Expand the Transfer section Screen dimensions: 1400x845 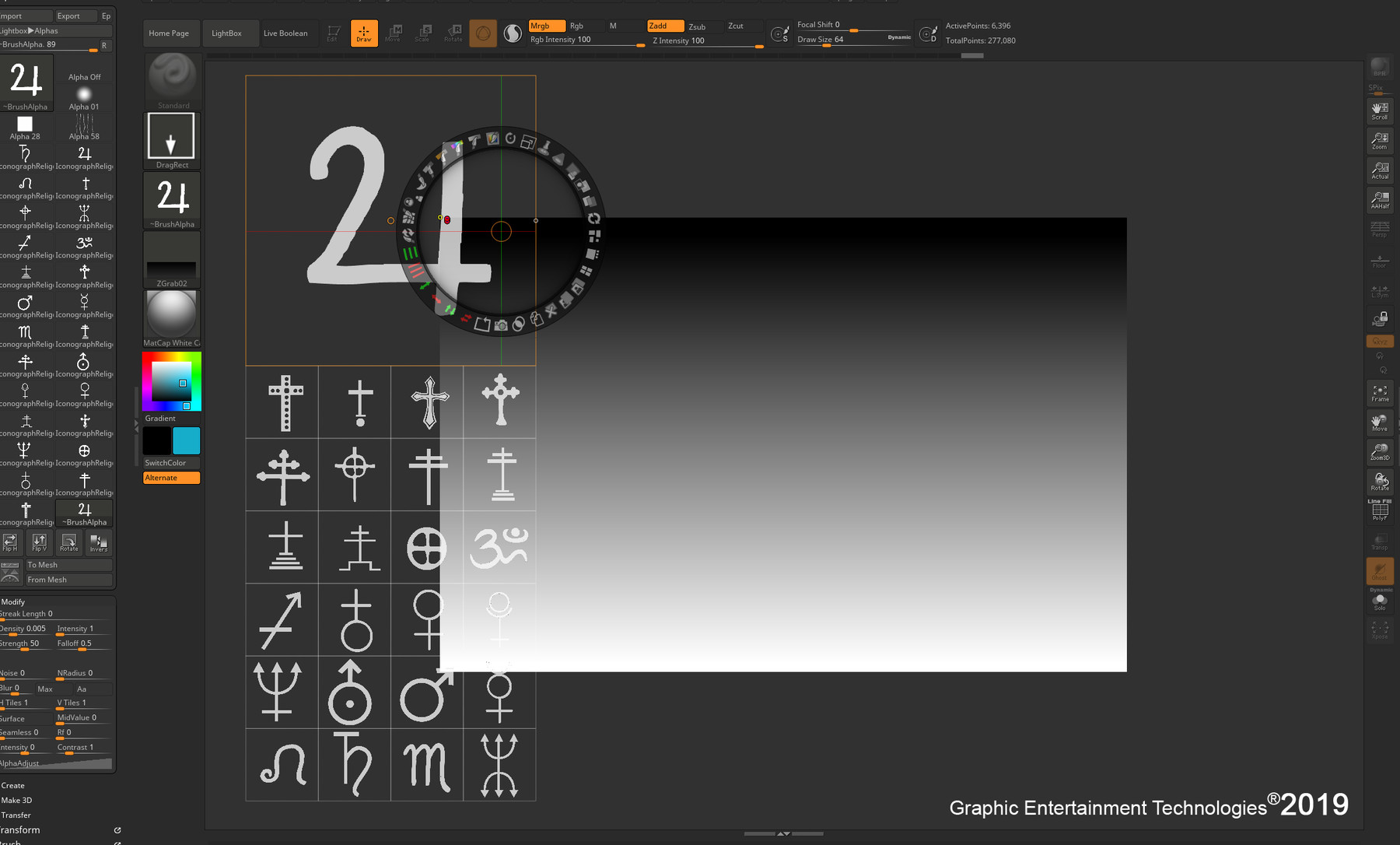16,815
